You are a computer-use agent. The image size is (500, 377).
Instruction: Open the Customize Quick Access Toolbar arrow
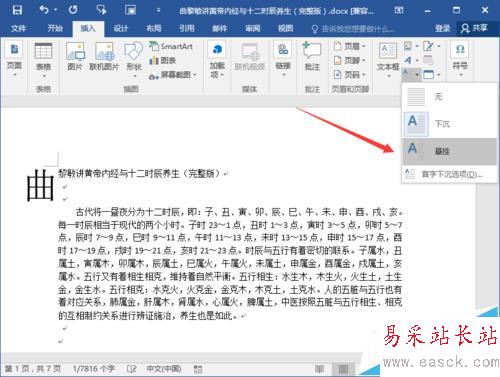(x=158, y=11)
